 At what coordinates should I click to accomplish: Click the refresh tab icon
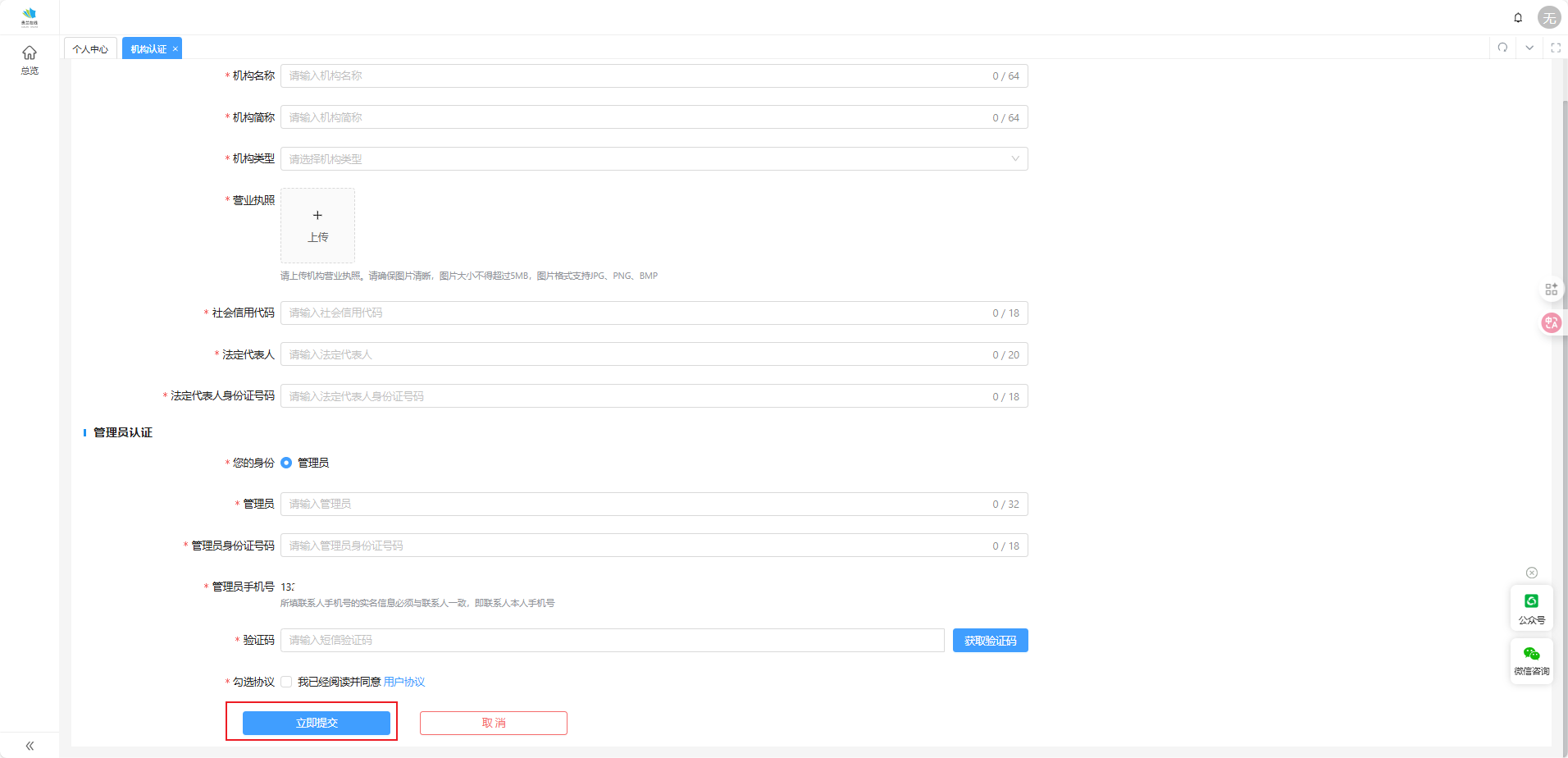tap(1502, 48)
